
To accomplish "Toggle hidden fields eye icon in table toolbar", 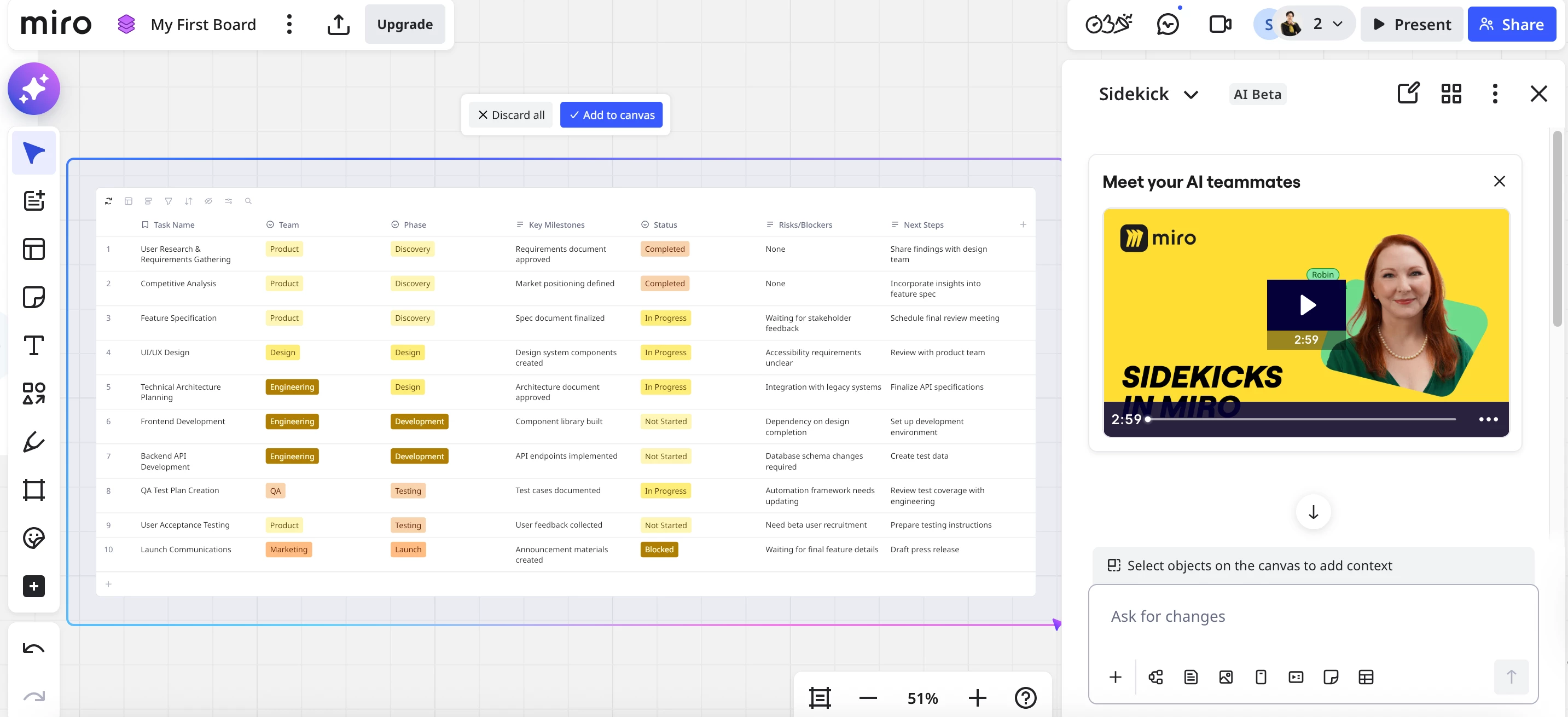I will coord(208,201).
